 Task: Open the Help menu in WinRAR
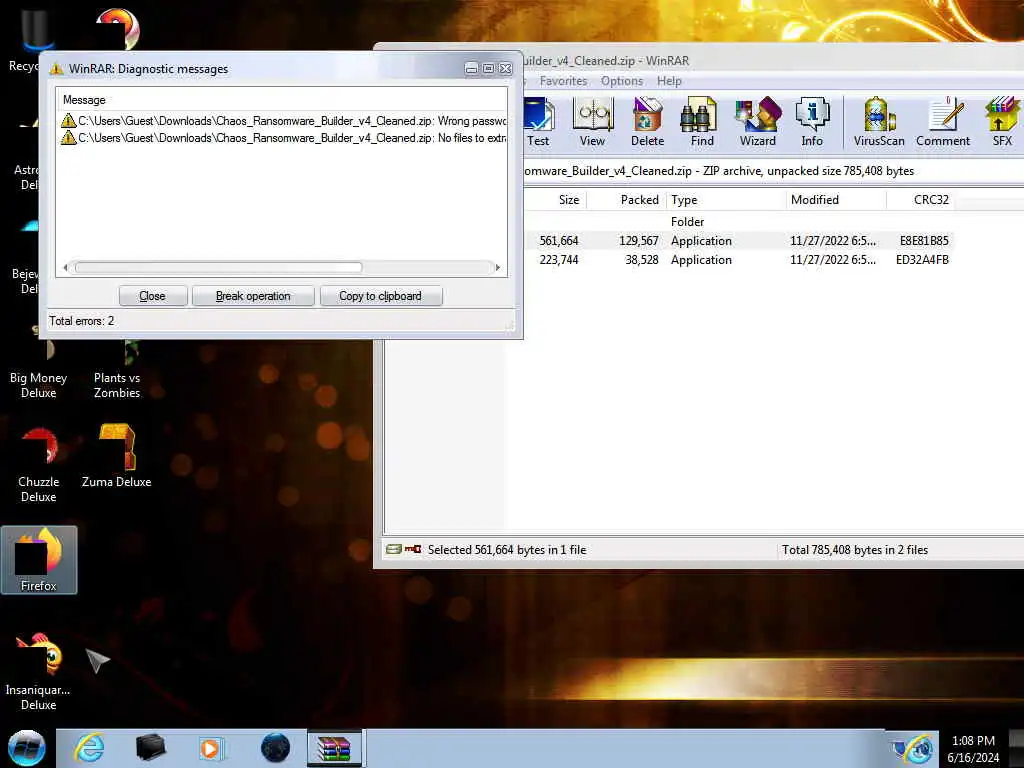[x=669, y=81]
